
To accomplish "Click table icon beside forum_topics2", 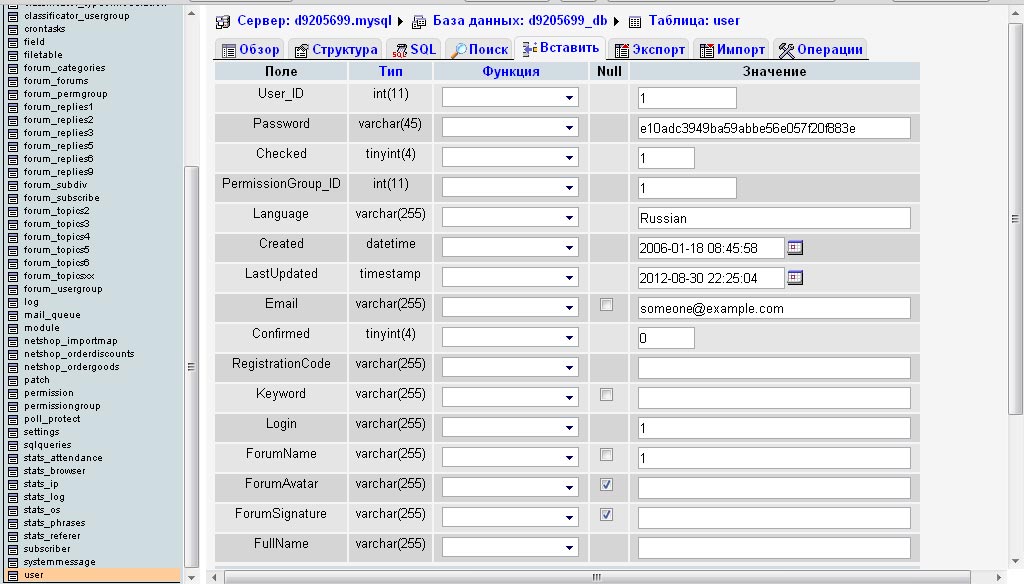I will 12,211.
